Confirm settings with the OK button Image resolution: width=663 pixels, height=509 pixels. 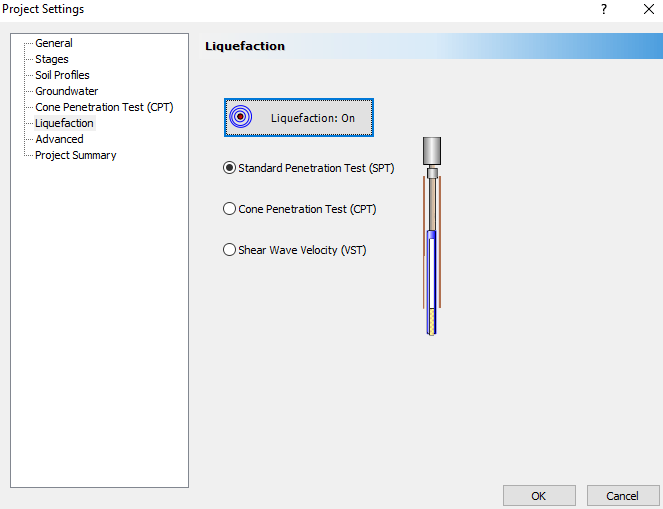[539, 496]
